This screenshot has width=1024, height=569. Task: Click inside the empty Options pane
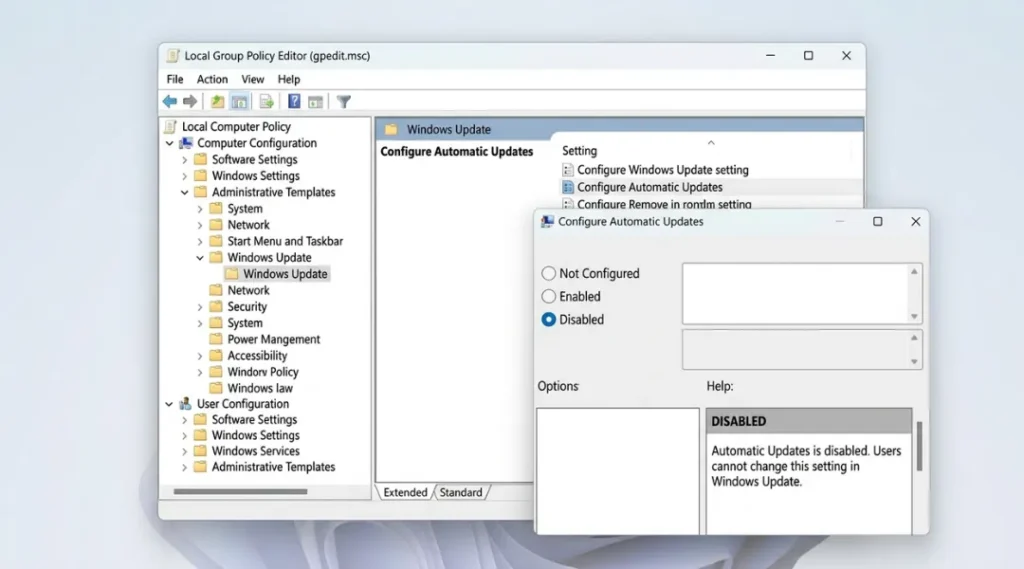(x=618, y=471)
